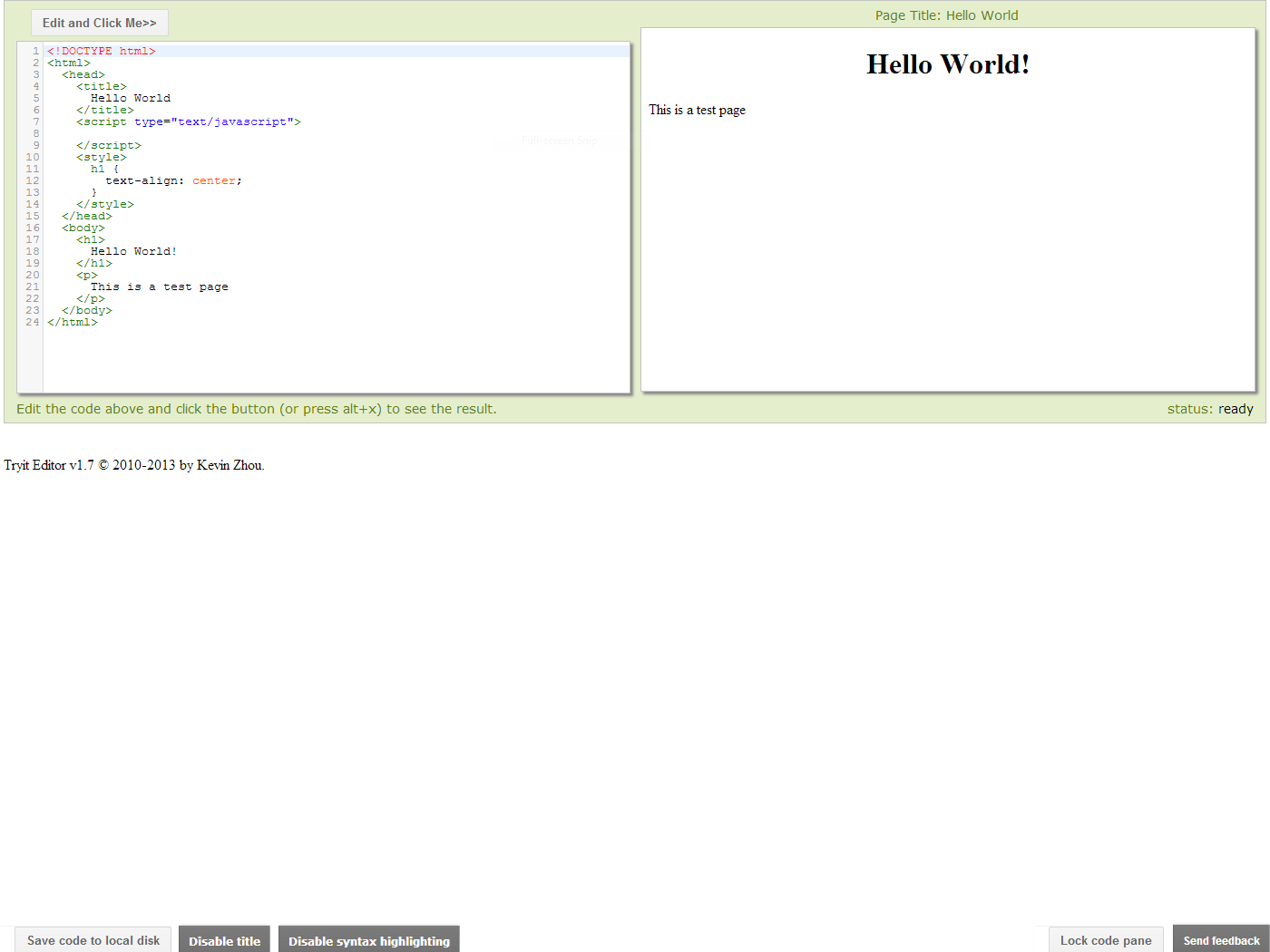Select the DOCTYPE declaration on line 1
The height and width of the screenshot is (952, 1270).
click(x=101, y=51)
